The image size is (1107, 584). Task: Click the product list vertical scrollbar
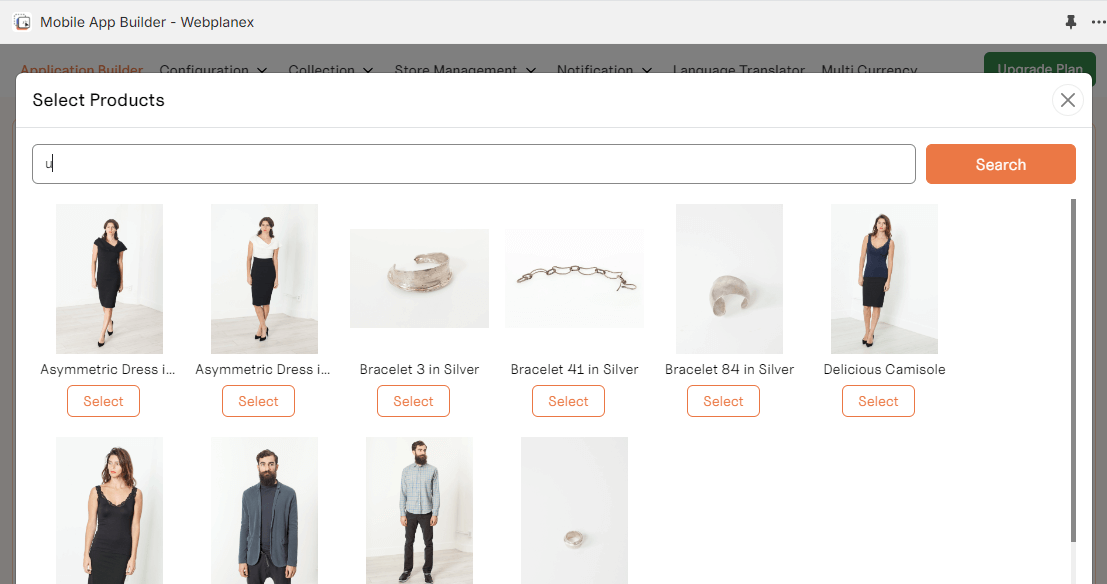[x=1073, y=370]
